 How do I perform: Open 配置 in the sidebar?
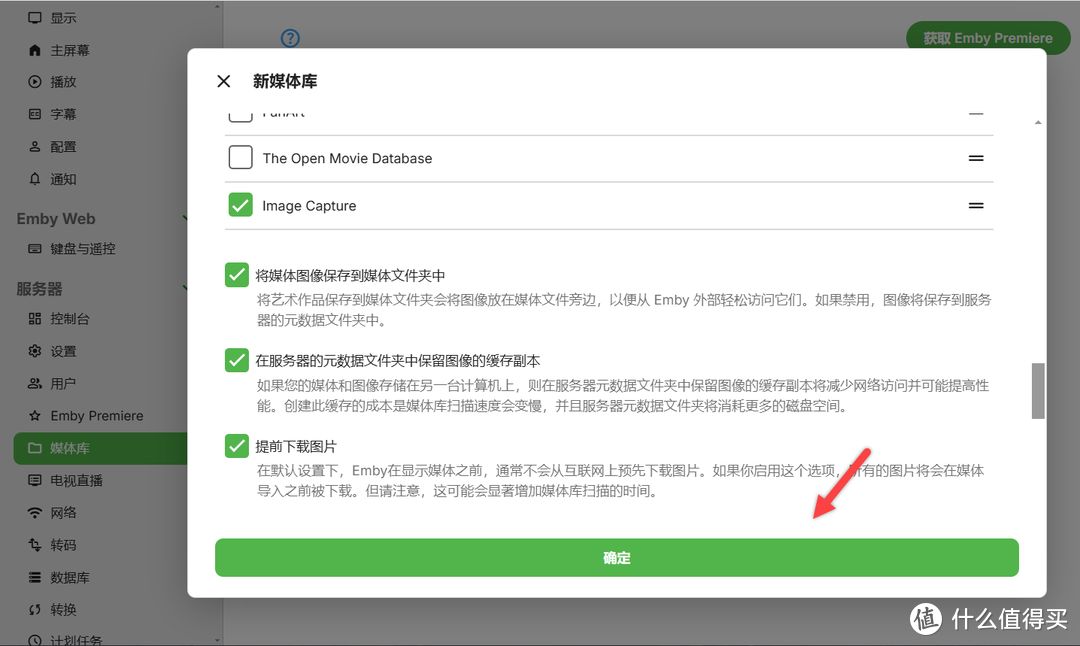click(63, 147)
